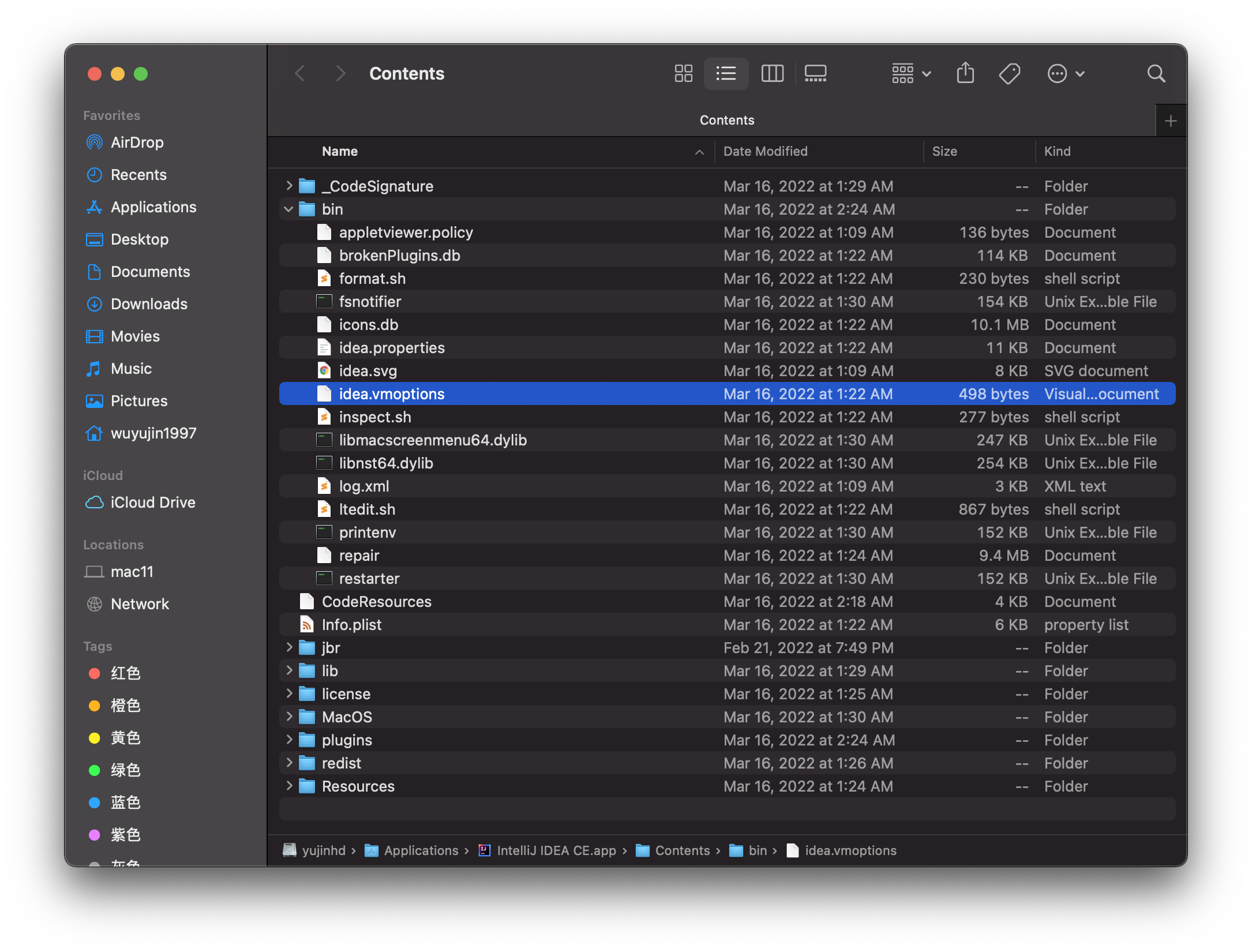This screenshot has height=952, width=1252.
Task: Switch to list view
Action: pyautogui.click(x=726, y=74)
